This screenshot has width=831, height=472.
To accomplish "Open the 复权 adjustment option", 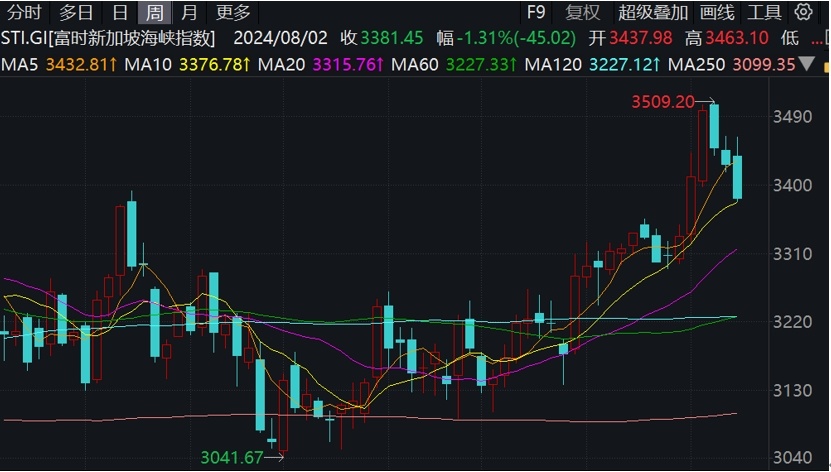I will 582,12.
